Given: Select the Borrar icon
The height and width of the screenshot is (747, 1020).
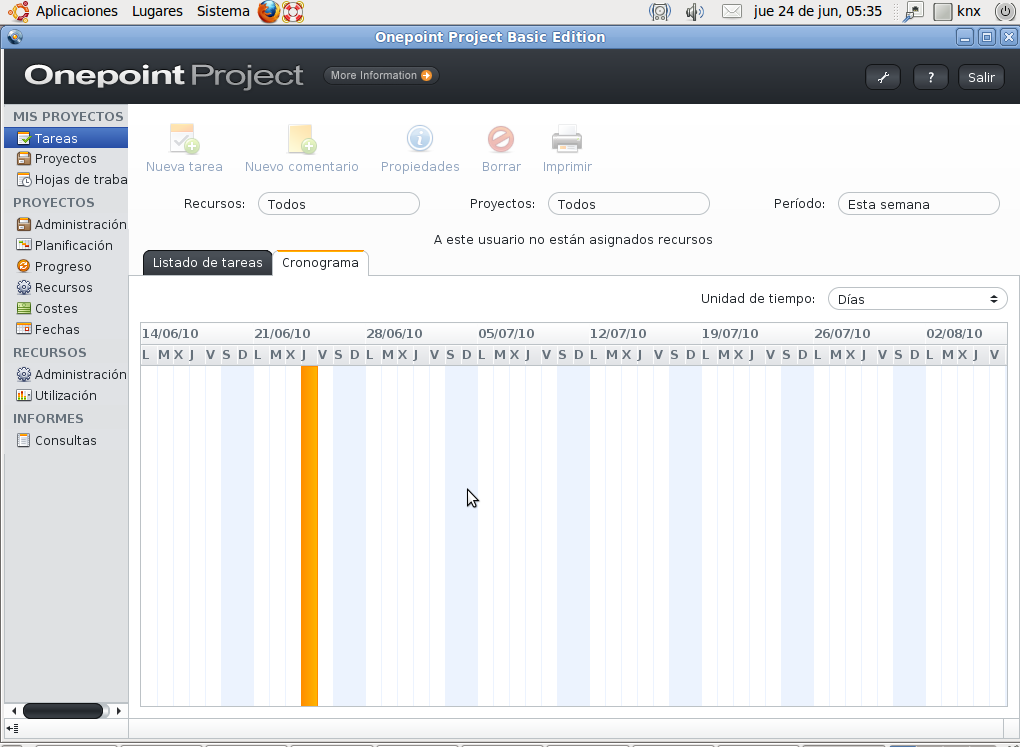Looking at the screenshot, I should [501, 140].
